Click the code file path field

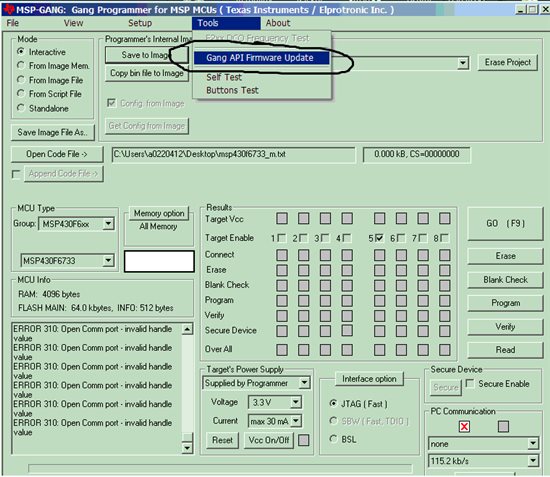pyautogui.click(x=234, y=155)
